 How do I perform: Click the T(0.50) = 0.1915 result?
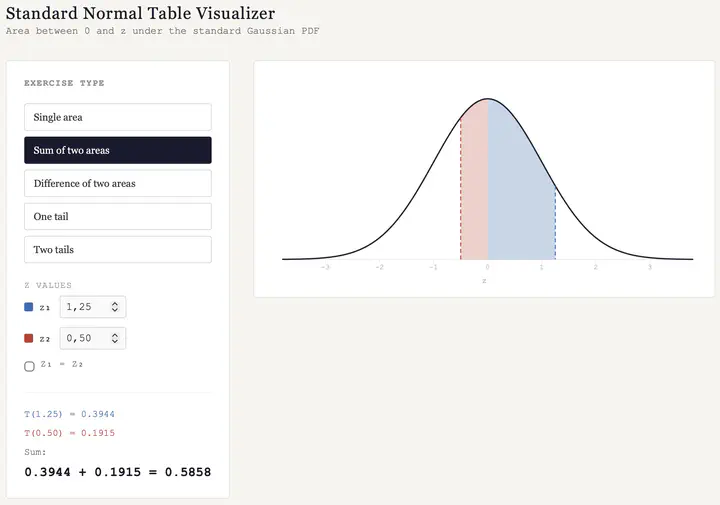[69, 433]
